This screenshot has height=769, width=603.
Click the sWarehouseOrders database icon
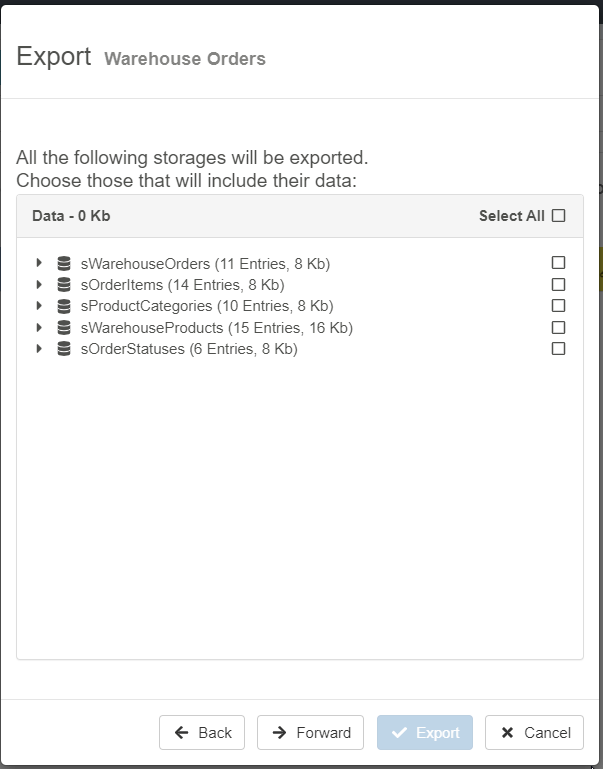(64, 264)
